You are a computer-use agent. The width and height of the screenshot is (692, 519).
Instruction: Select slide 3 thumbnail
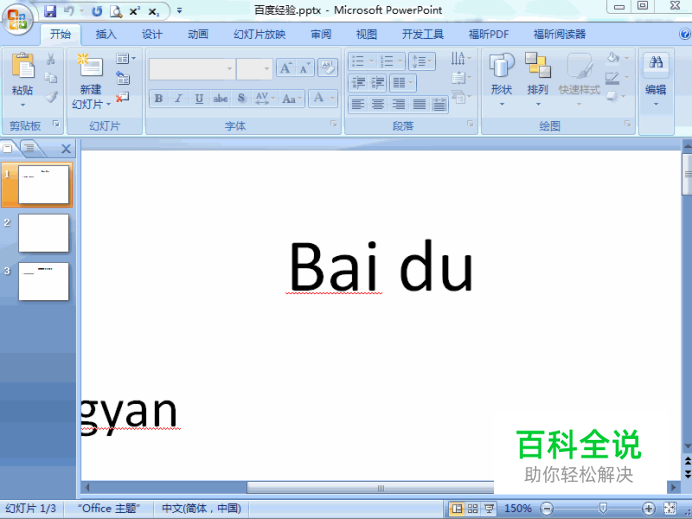click(x=43, y=282)
